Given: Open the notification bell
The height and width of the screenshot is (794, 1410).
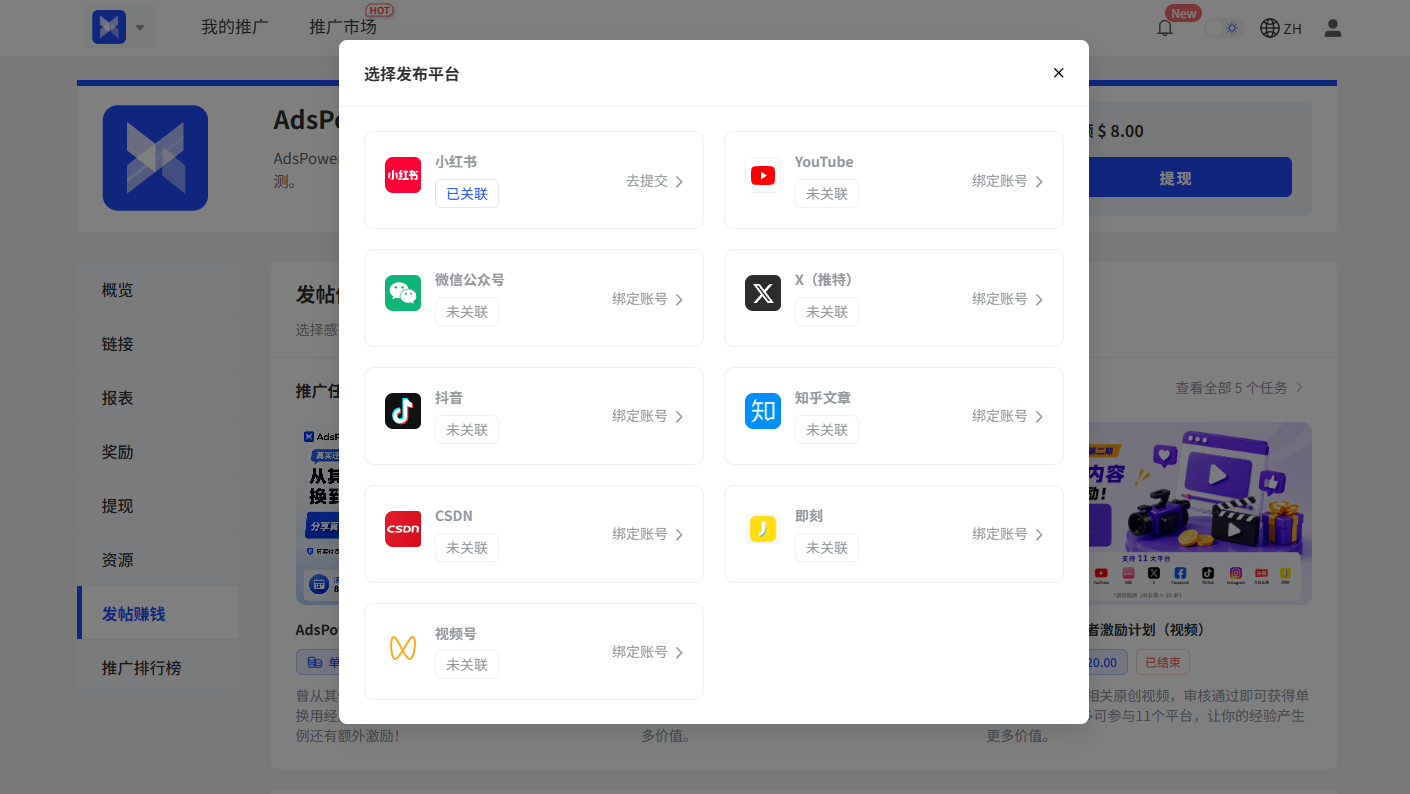Looking at the screenshot, I should pos(1165,28).
